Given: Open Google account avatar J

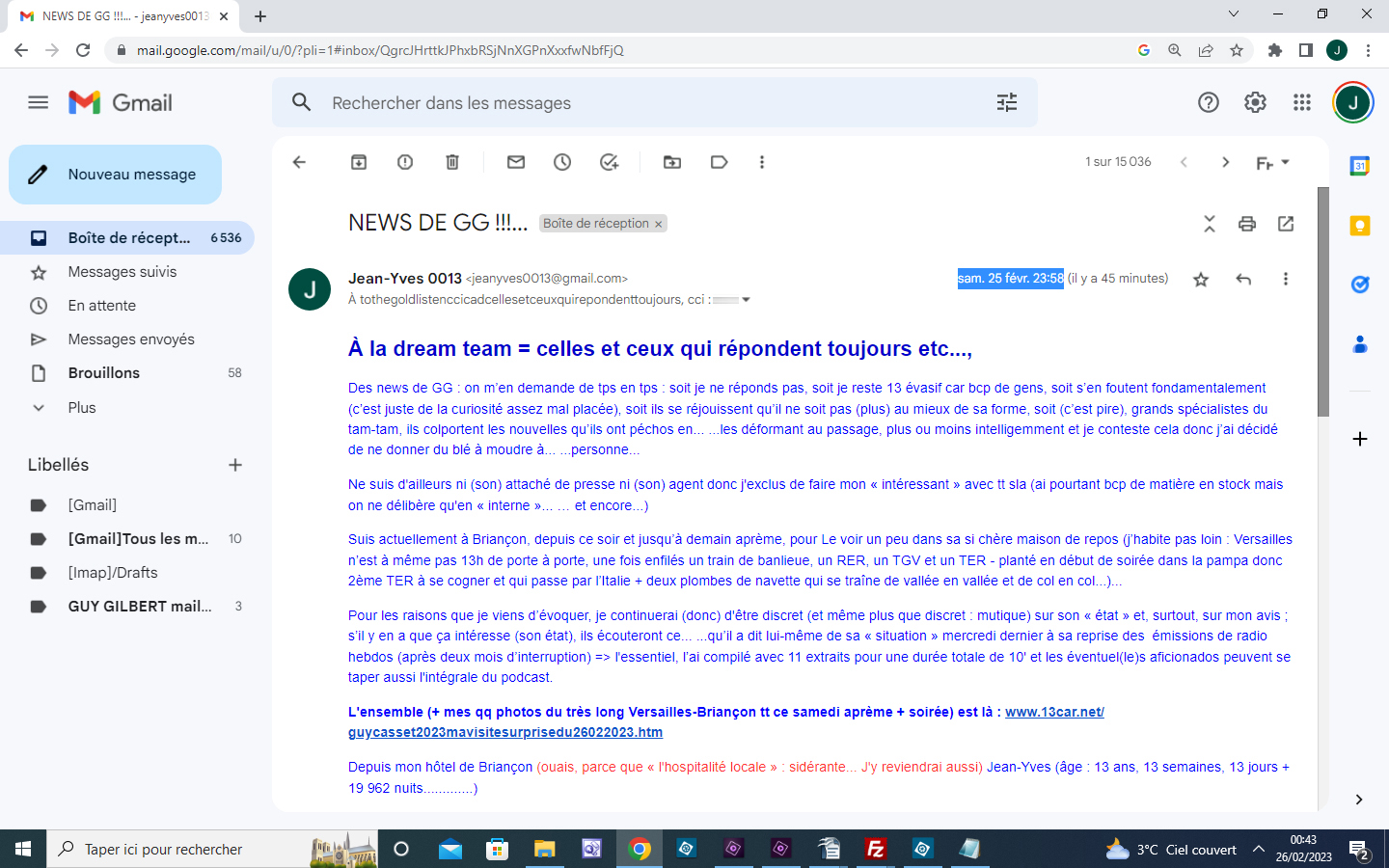Looking at the screenshot, I should [1353, 102].
